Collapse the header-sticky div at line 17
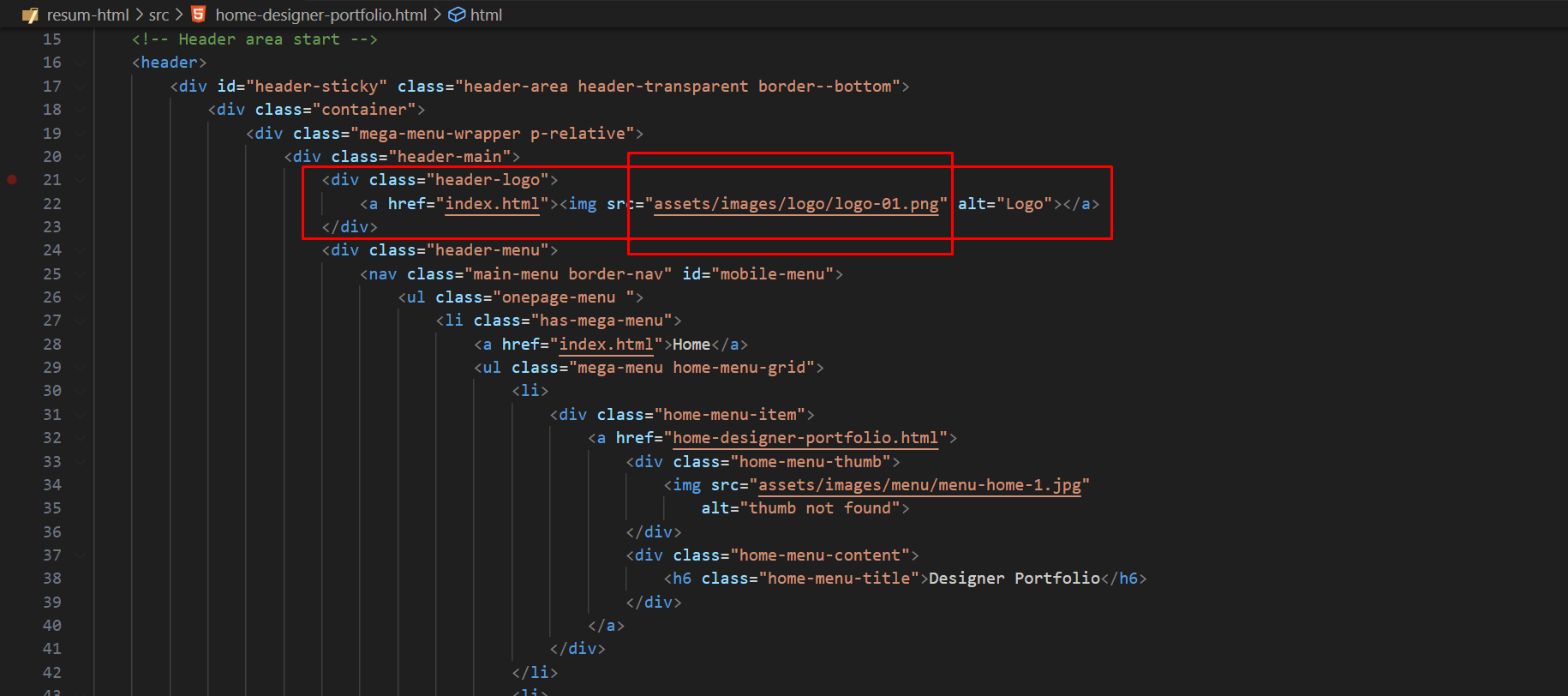 [80, 87]
